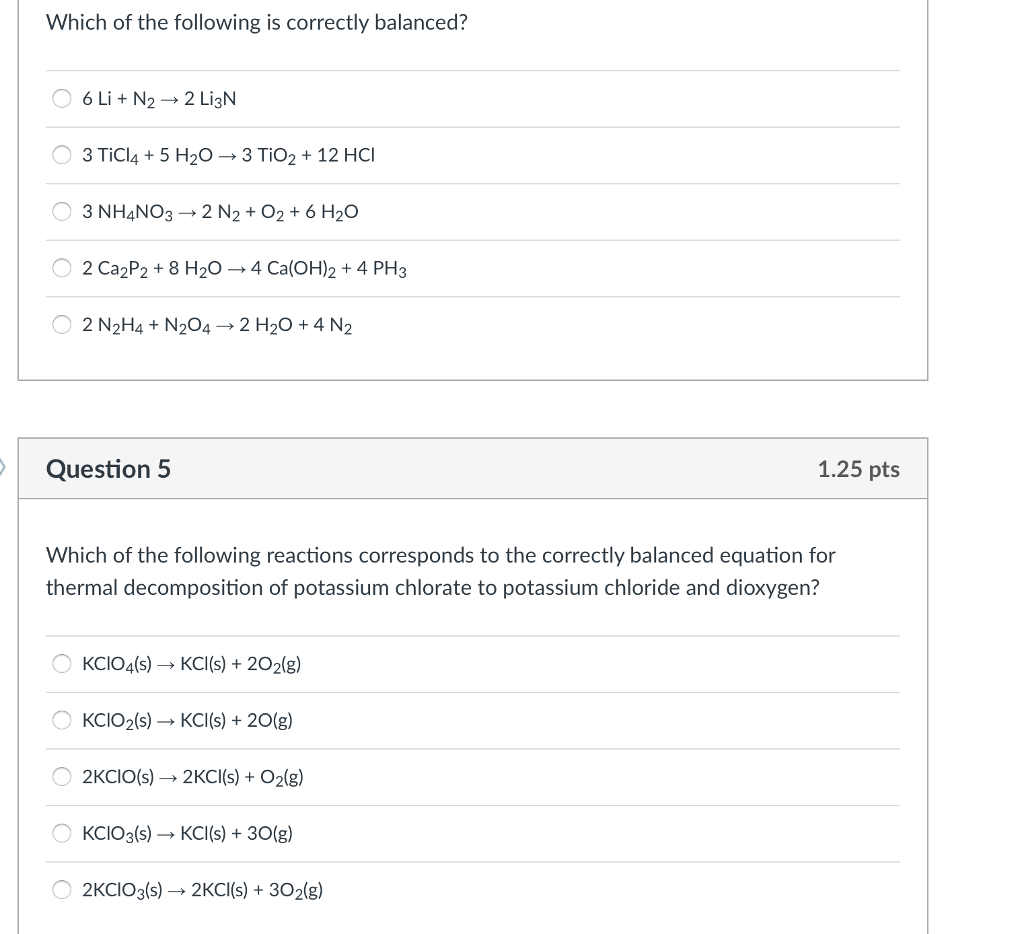Click the "1.25 pts" points label
The image size is (1024, 934).
coord(857,468)
